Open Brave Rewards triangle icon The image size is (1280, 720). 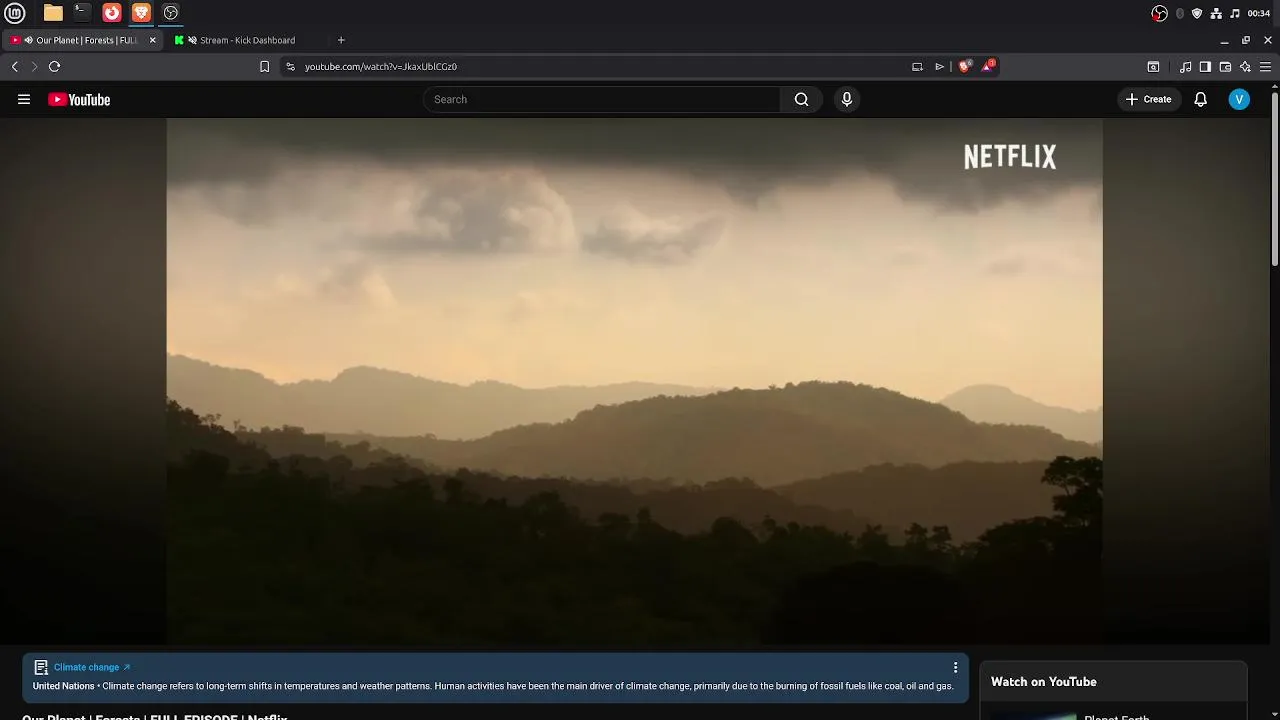click(x=988, y=66)
